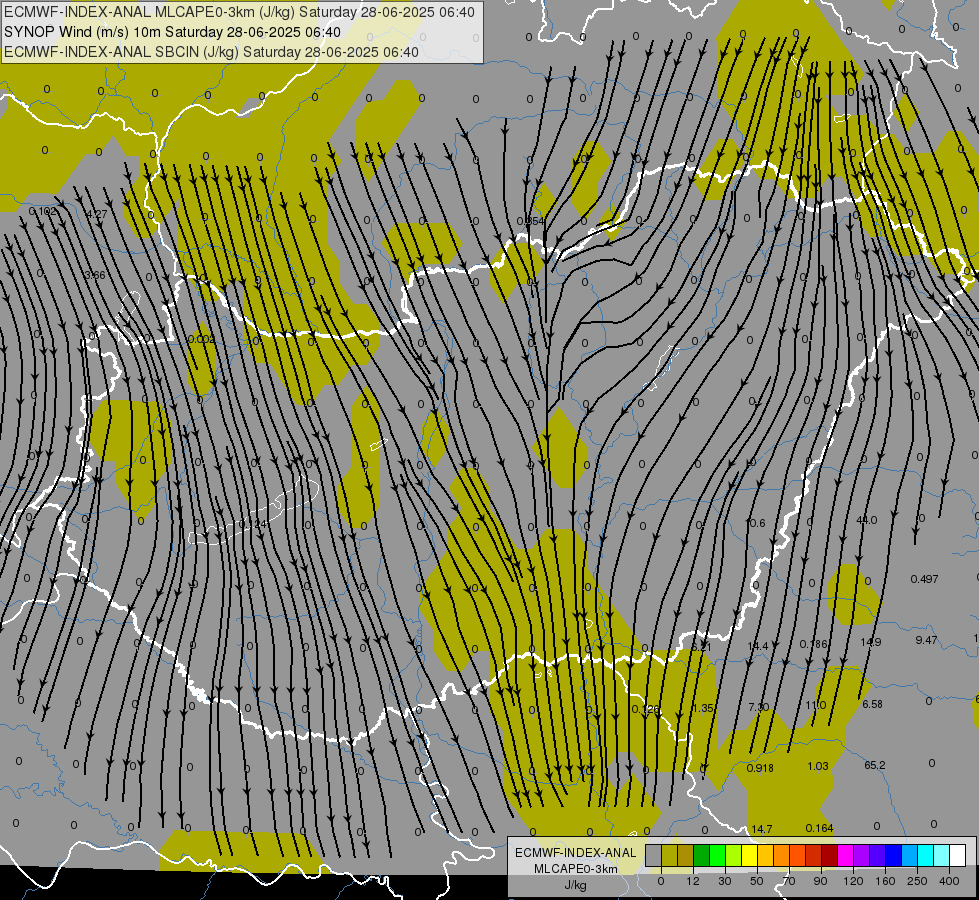
Task: Click the '1.35' data value on the map
Action: pyautogui.click(x=703, y=708)
